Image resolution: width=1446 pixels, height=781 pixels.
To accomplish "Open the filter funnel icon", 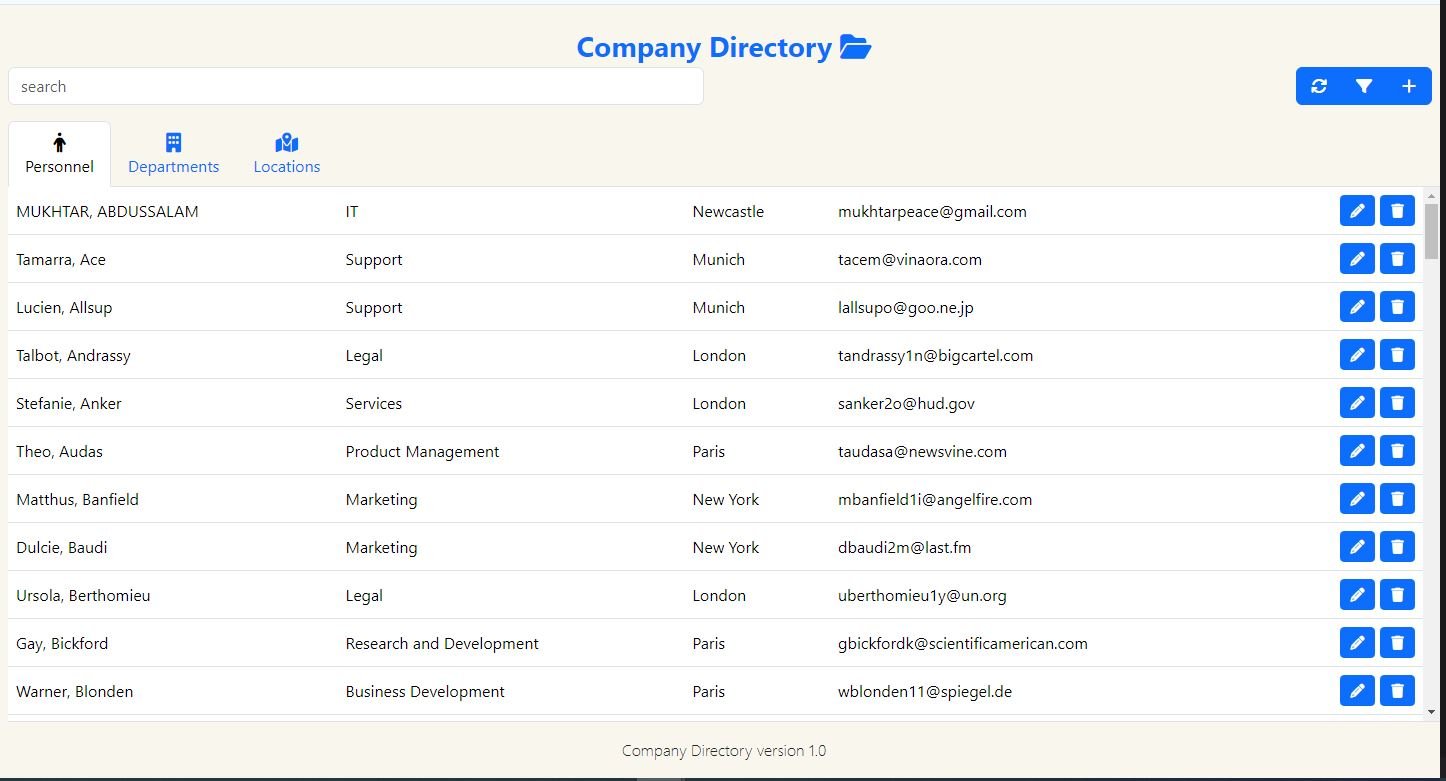I will coord(1364,86).
